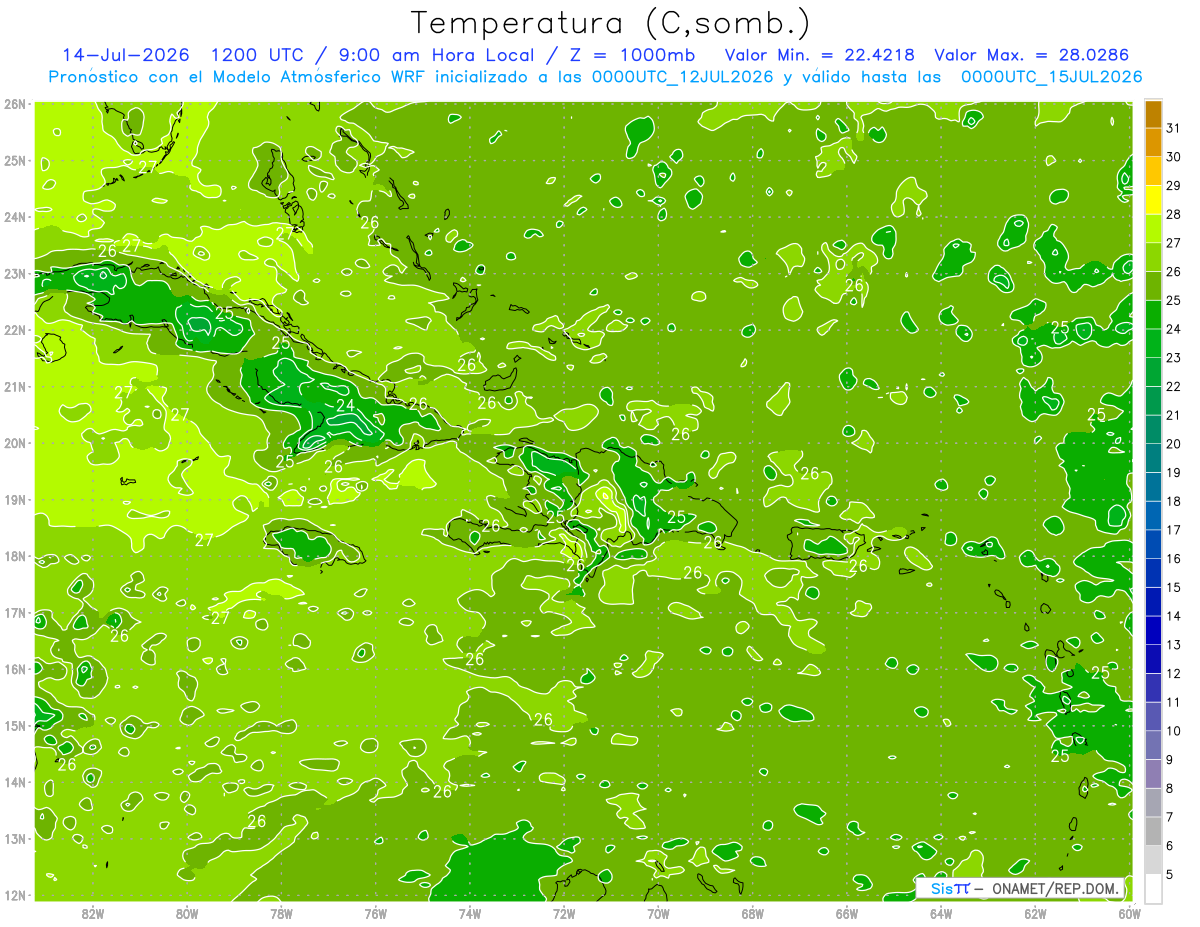Click the '22' label on the color legend
The width and height of the screenshot is (1200, 927).
coord(1173,387)
